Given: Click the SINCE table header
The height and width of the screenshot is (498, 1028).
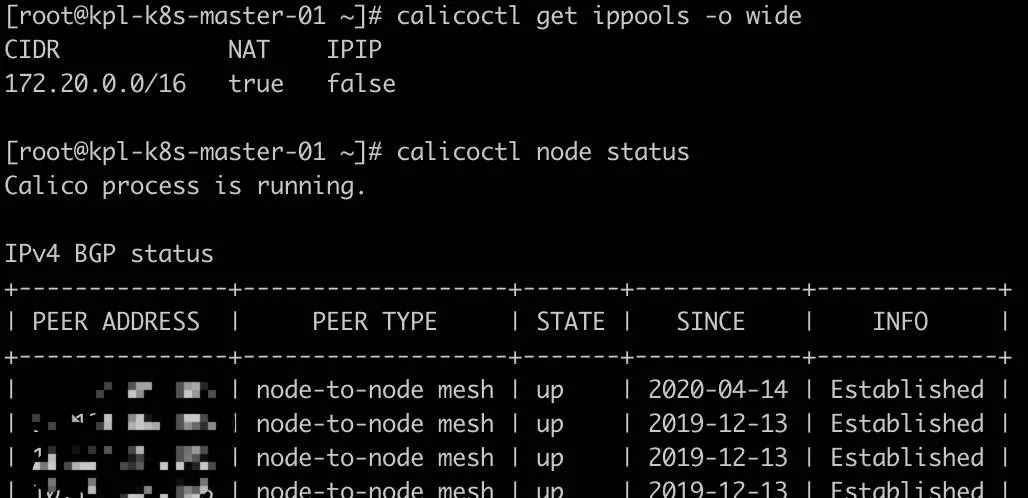Looking at the screenshot, I should coord(710,322).
